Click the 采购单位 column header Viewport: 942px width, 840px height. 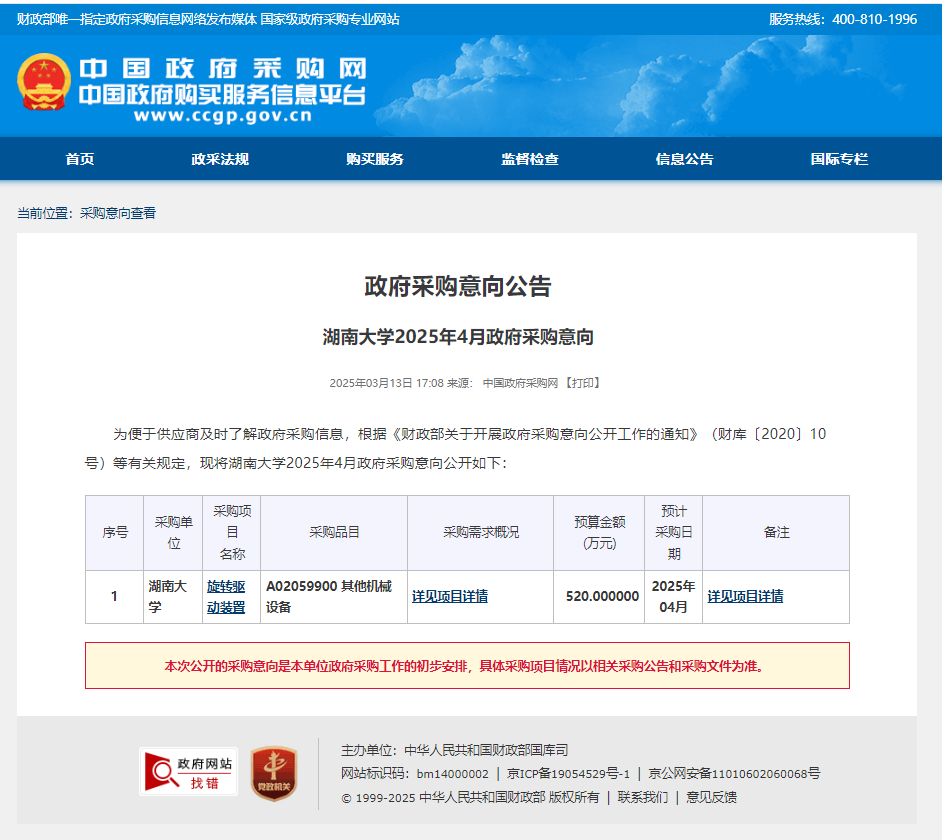tap(174, 532)
